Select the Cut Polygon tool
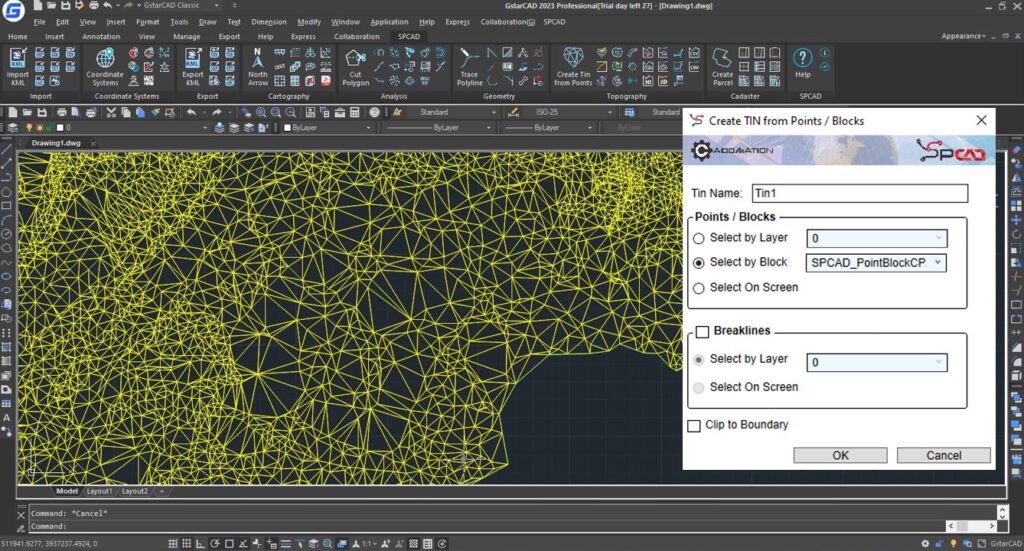 click(x=355, y=67)
